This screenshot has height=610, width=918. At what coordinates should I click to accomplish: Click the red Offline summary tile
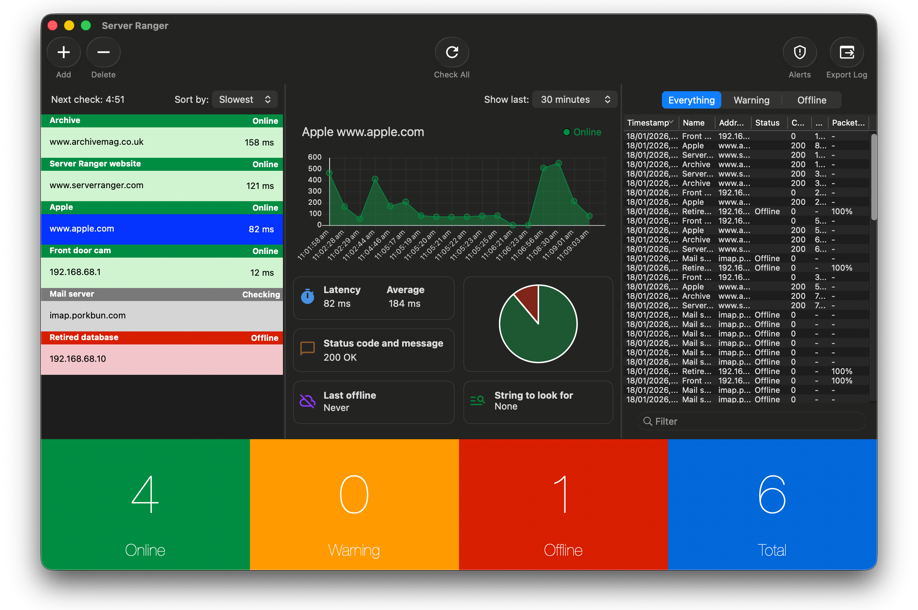click(563, 504)
